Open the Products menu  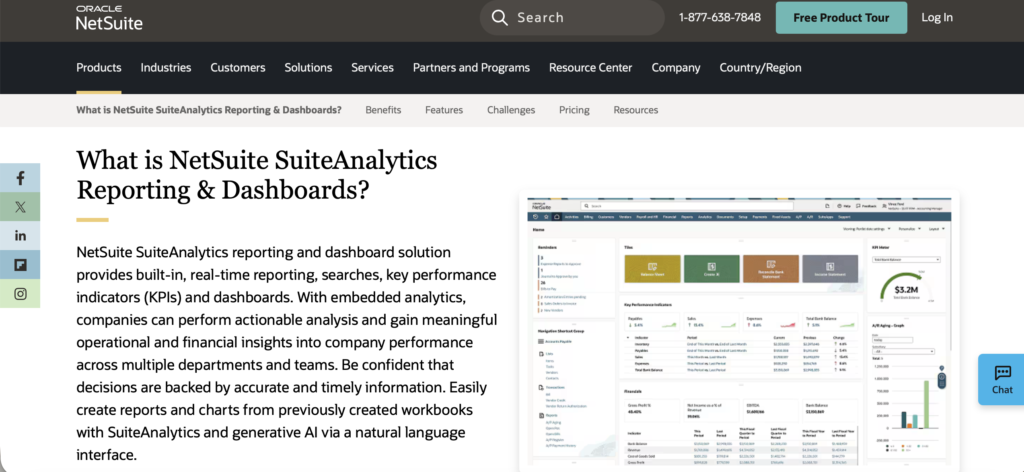99,67
